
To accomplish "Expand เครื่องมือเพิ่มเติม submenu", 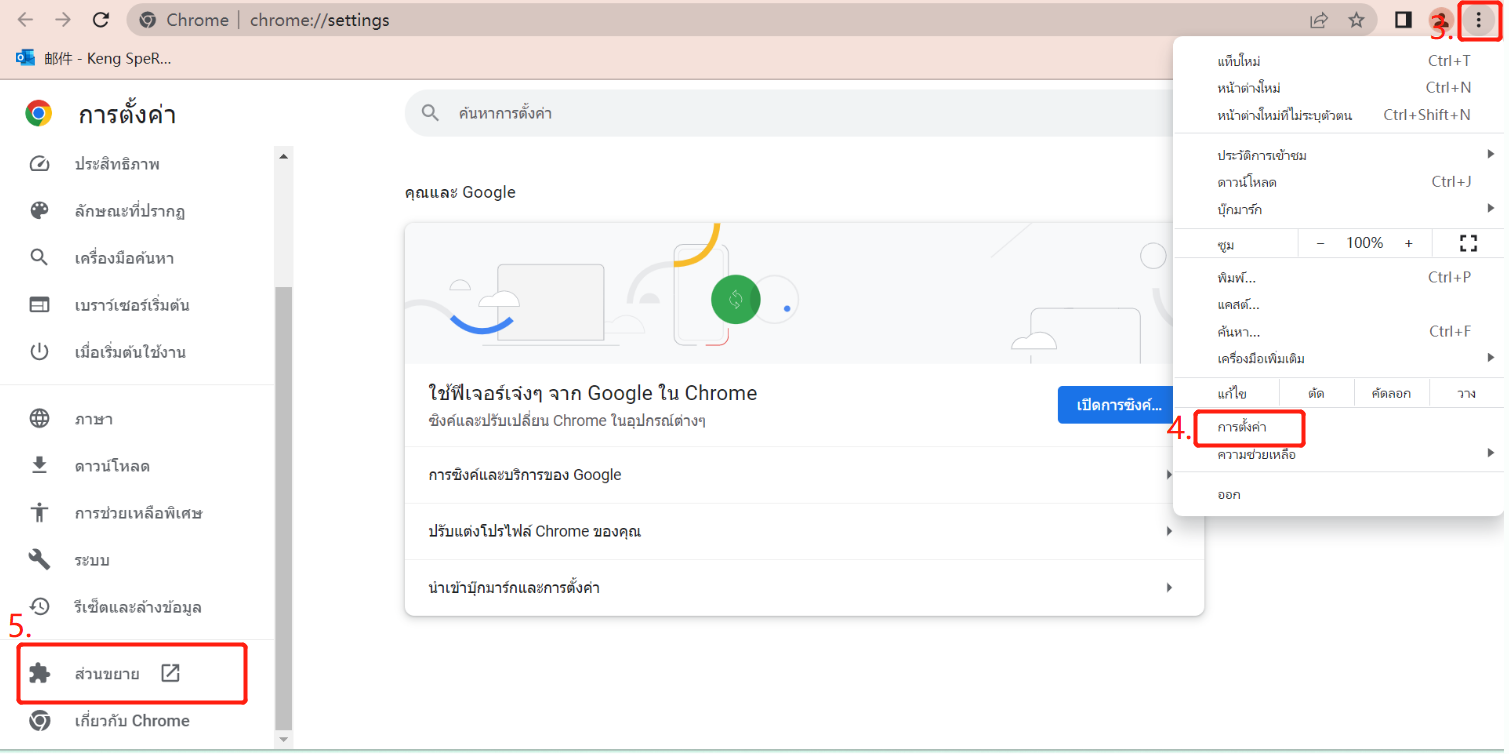I will coord(1338,358).
